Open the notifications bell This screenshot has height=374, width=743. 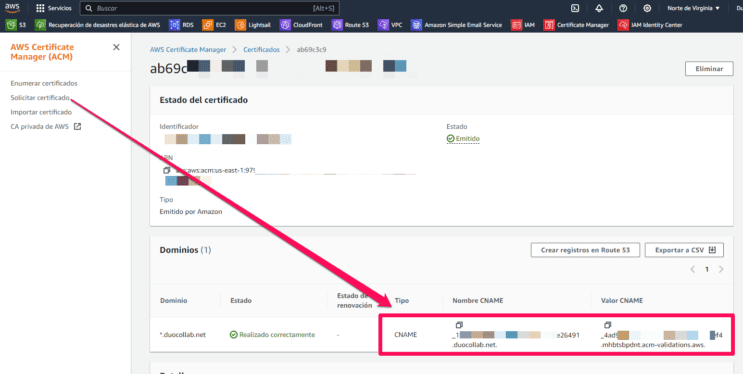pyautogui.click(x=599, y=8)
